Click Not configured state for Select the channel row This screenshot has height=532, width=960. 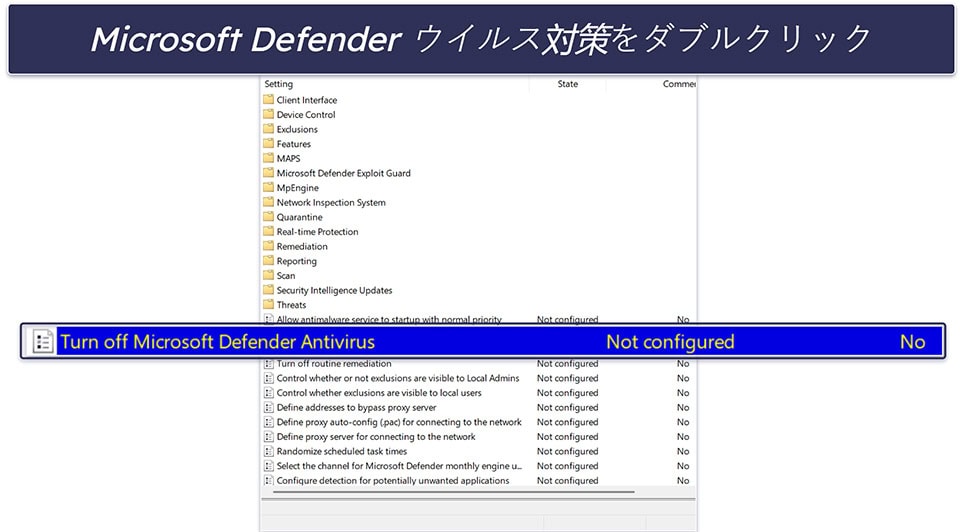click(x=568, y=466)
